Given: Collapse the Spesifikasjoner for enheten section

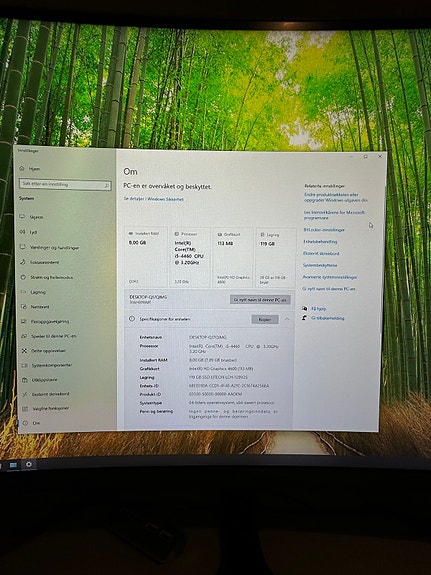Looking at the screenshot, I should coord(287,319).
